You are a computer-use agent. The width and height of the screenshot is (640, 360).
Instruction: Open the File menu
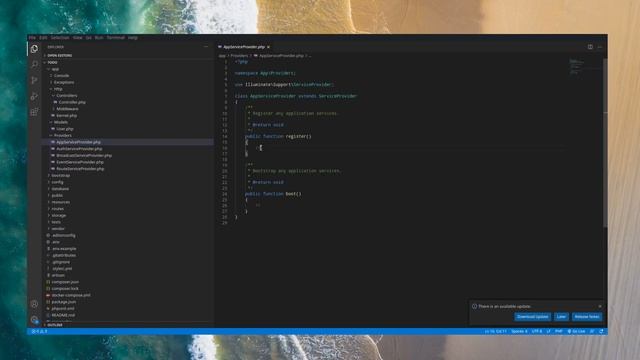(32, 38)
